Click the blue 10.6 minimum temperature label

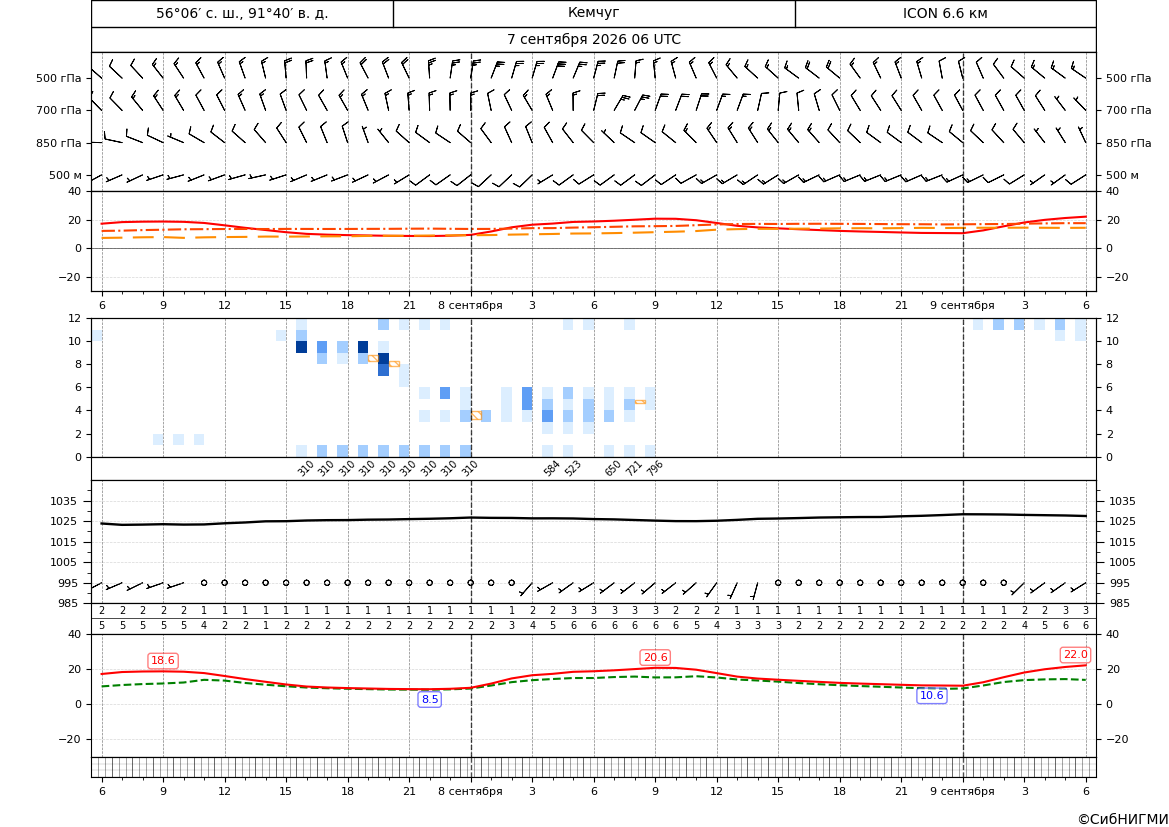(x=931, y=696)
